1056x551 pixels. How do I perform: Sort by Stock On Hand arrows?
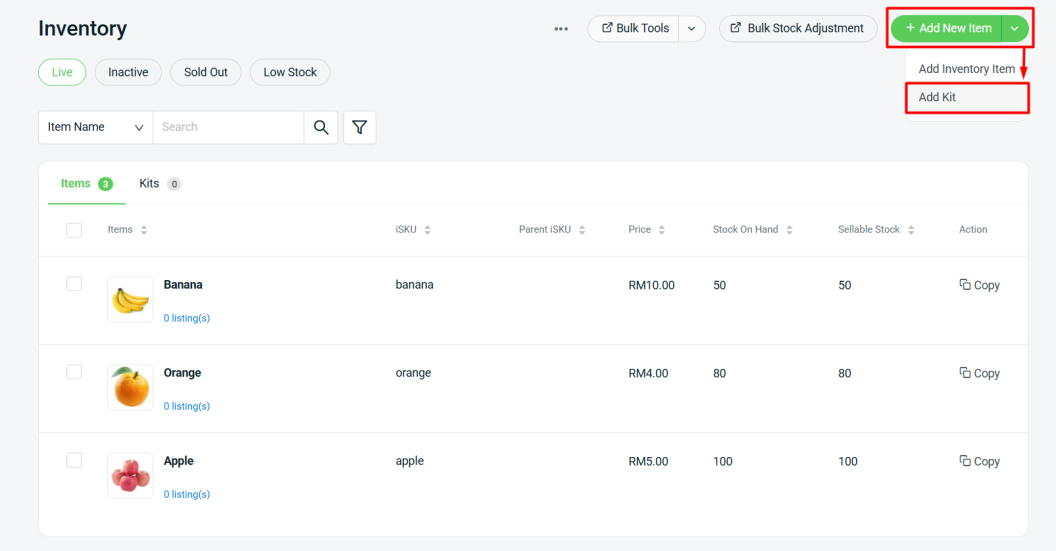tap(789, 230)
